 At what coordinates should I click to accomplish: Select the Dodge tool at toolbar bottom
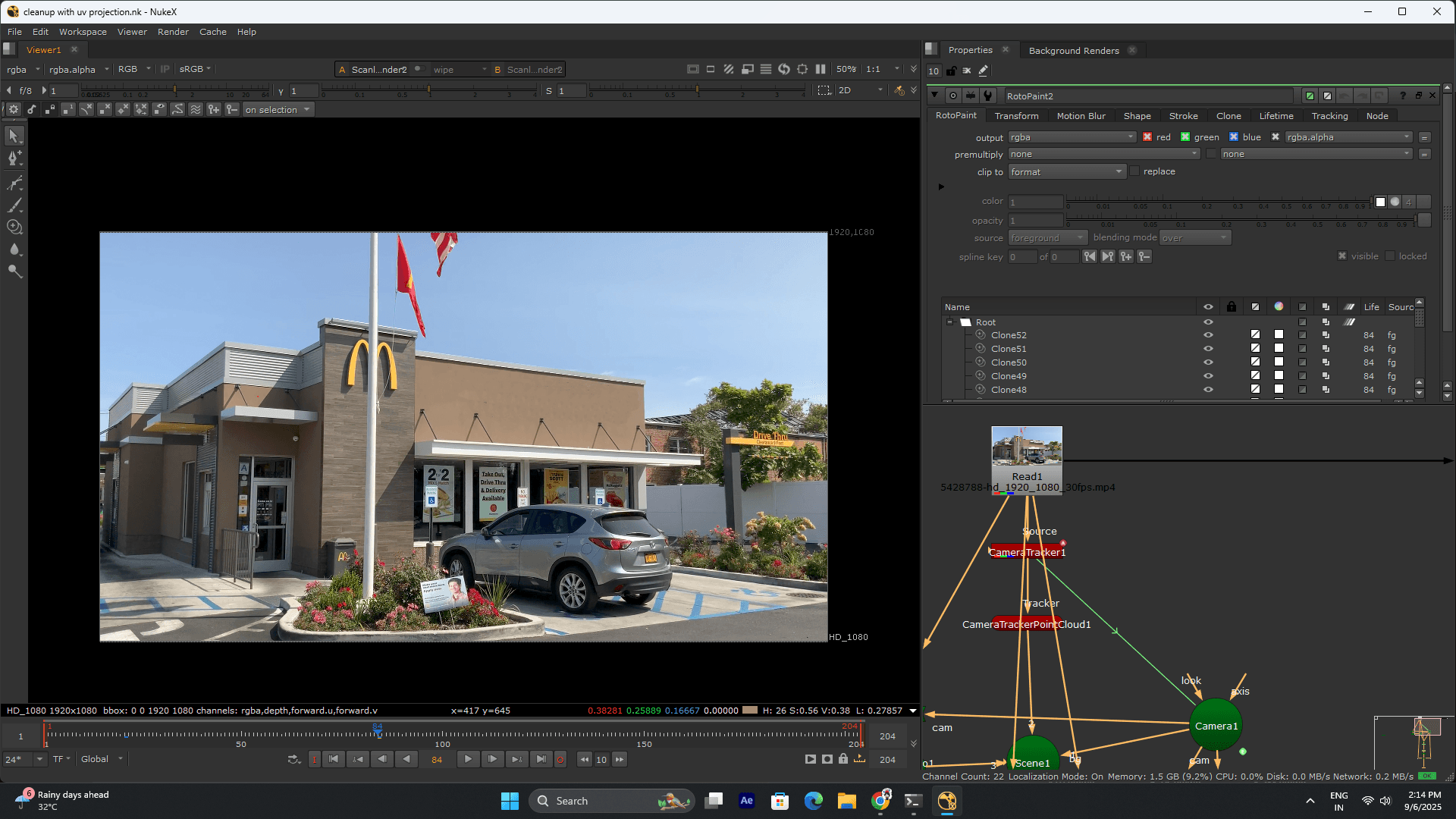14,271
